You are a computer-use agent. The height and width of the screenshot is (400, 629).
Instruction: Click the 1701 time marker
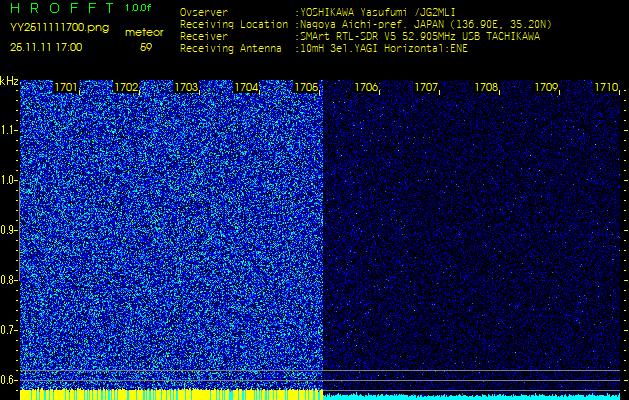(66, 87)
